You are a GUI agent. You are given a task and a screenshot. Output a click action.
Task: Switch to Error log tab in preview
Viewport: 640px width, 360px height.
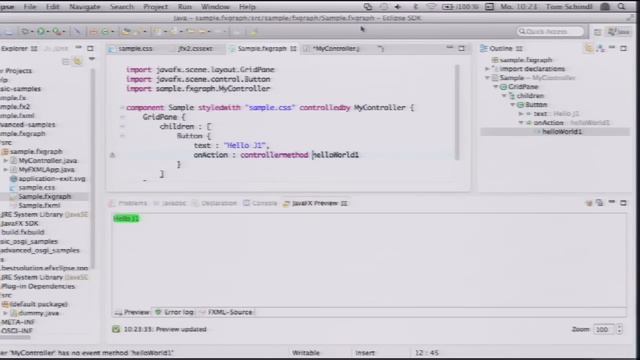174,312
